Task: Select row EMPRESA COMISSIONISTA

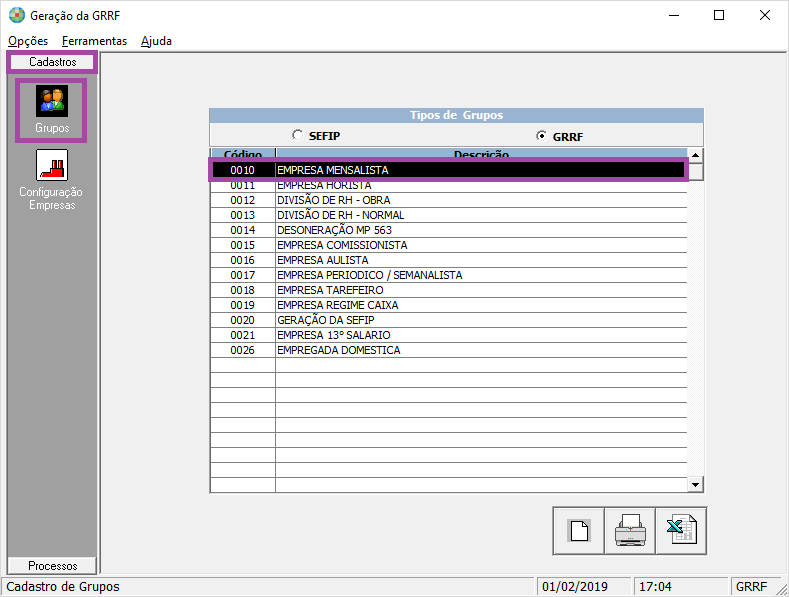Action: 449,245
